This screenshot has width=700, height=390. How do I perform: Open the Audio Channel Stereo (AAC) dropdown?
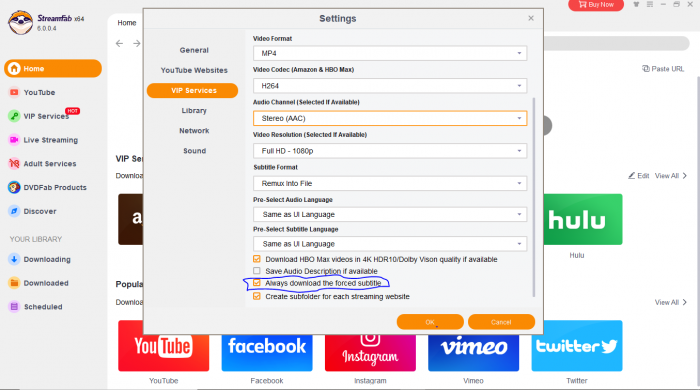coord(390,118)
